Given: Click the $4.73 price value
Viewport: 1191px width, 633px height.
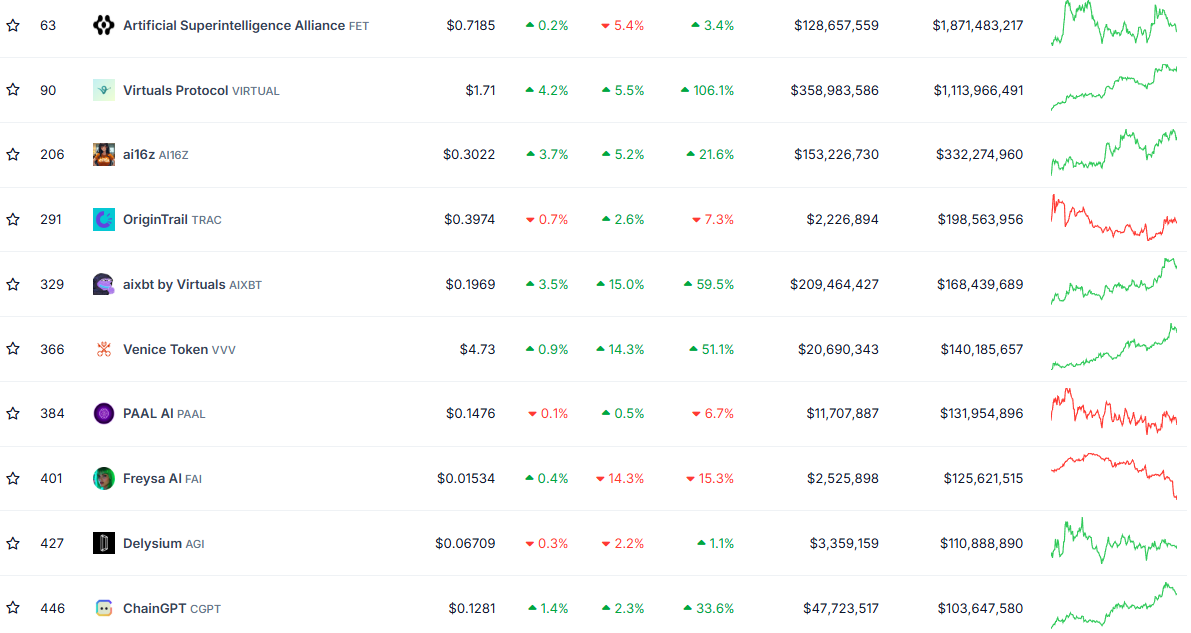Looking at the screenshot, I should point(477,350).
